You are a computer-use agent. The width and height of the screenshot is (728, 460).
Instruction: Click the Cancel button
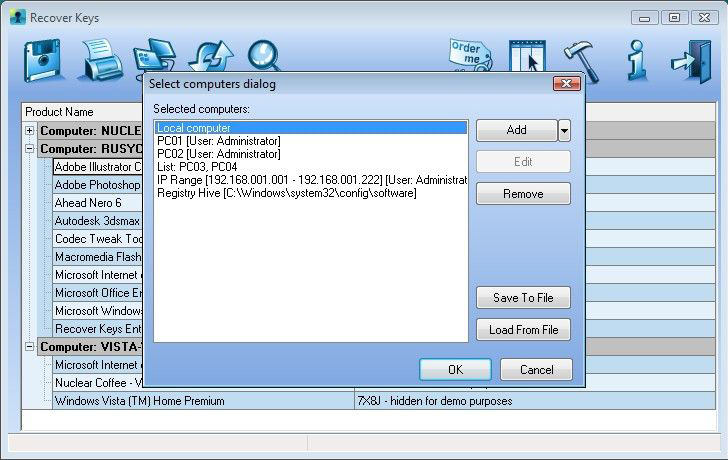point(536,369)
